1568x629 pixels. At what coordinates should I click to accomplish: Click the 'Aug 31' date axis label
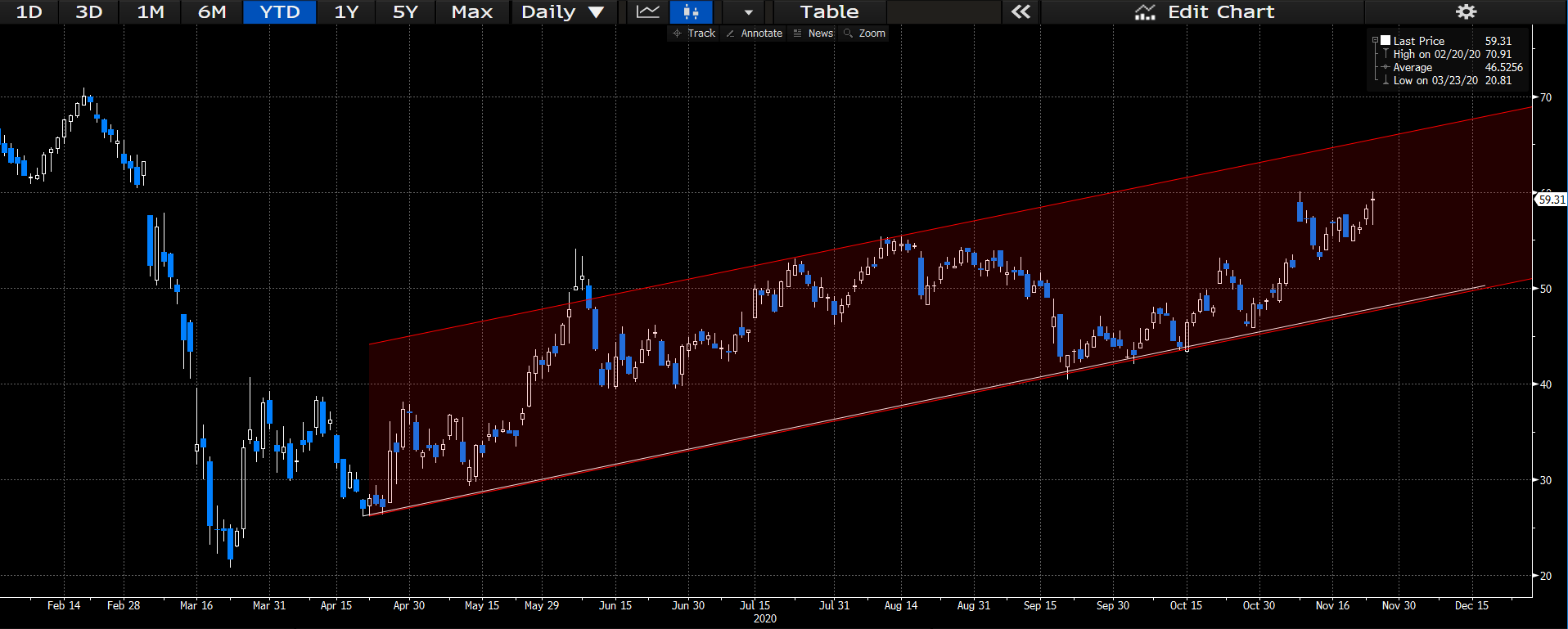coord(974,605)
